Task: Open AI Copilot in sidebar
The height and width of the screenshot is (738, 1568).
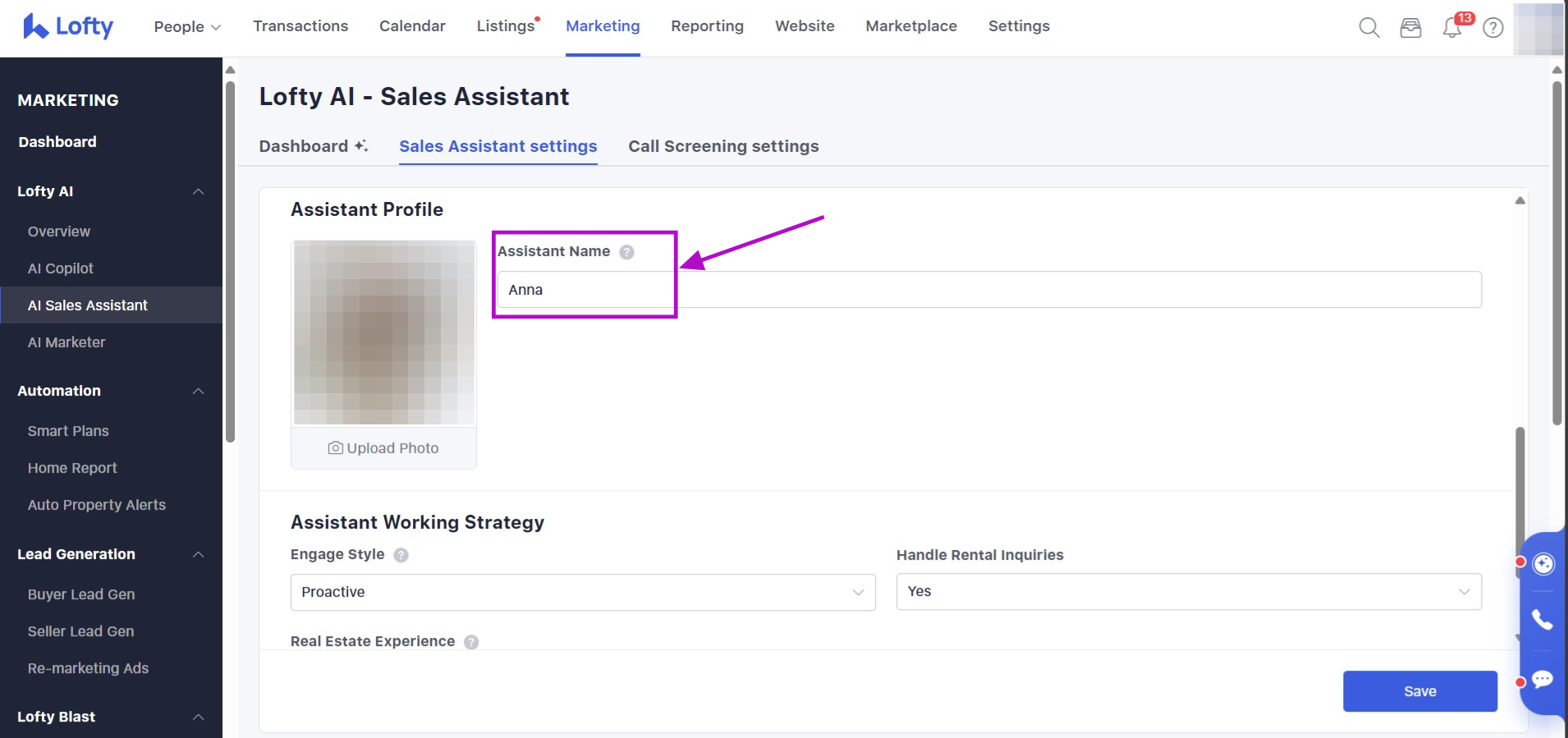Action: pyautogui.click(x=61, y=268)
